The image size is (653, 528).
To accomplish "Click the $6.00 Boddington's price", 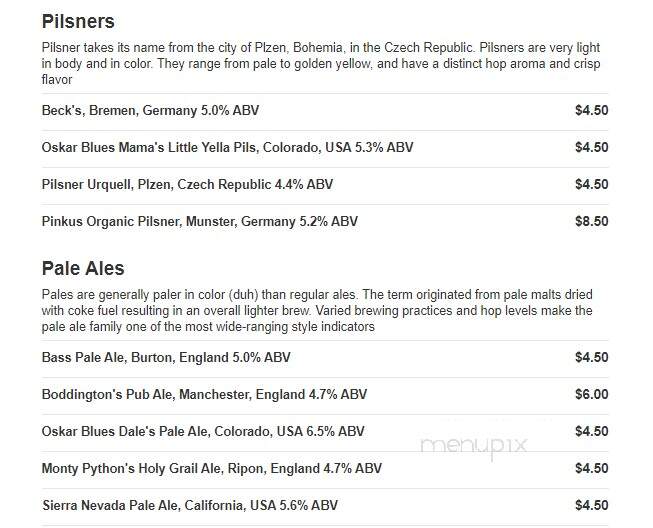I will pos(591,394).
